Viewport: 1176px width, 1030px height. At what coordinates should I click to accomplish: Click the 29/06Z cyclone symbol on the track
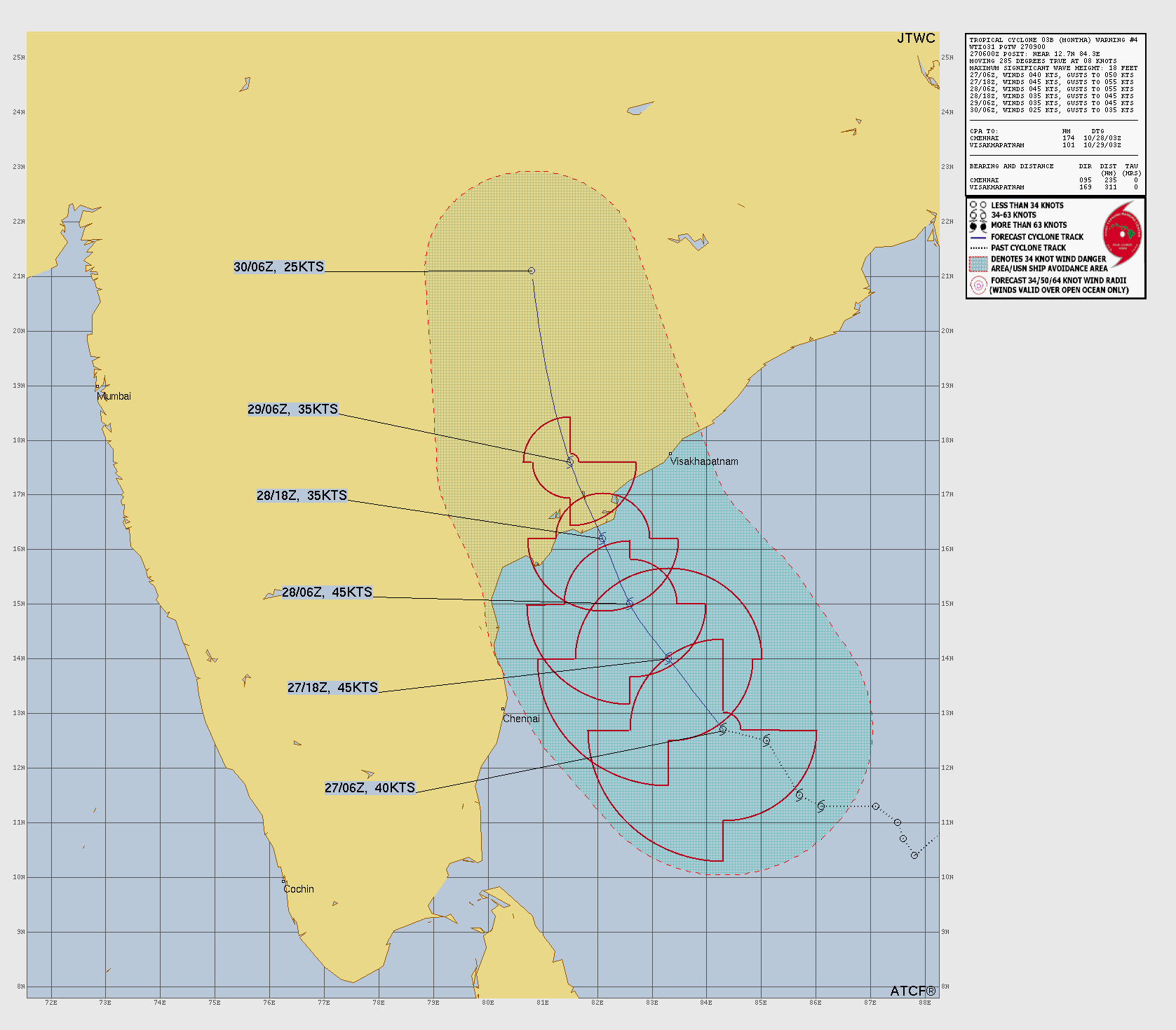[x=570, y=462]
